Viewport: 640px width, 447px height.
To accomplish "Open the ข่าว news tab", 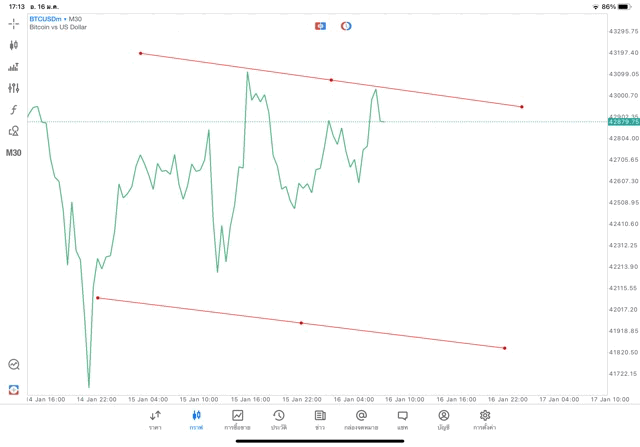I will (320, 419).
